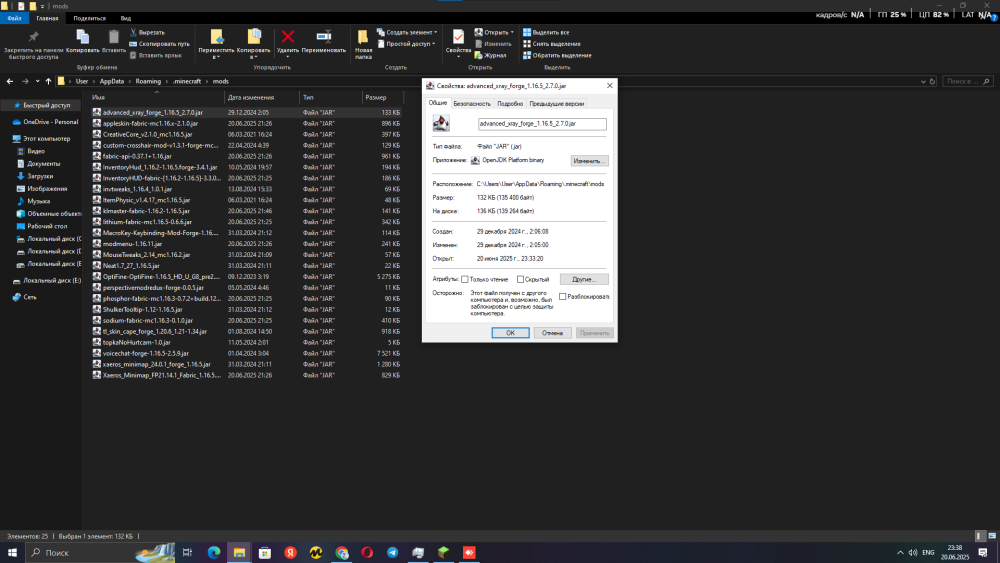
Task: Open volume control in the system tray
Action: [x=913, y=553]
